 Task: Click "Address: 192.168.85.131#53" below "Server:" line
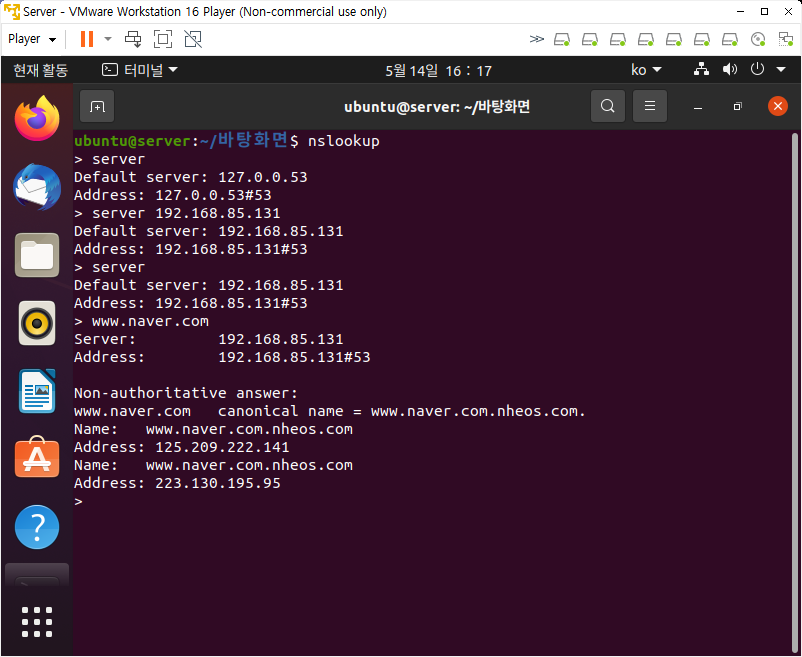click(x=222, y=357)
